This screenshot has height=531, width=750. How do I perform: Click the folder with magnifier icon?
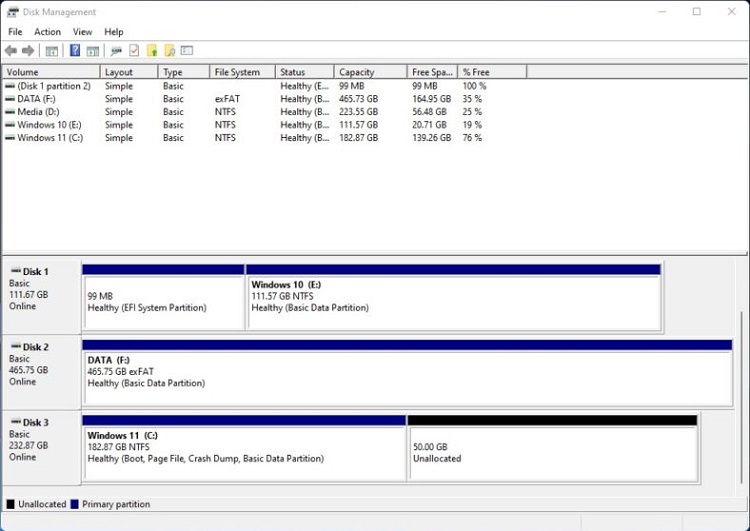tap(170, 50)
